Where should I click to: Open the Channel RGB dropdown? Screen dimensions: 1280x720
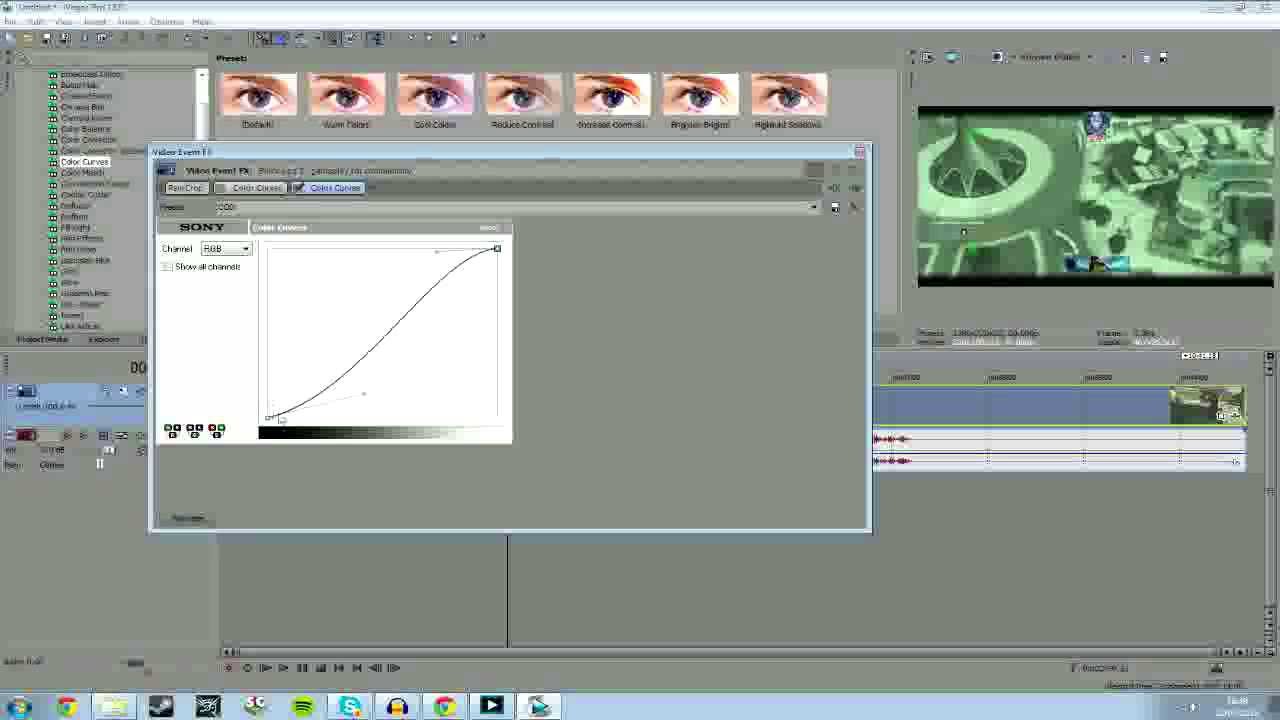[226, 249]
